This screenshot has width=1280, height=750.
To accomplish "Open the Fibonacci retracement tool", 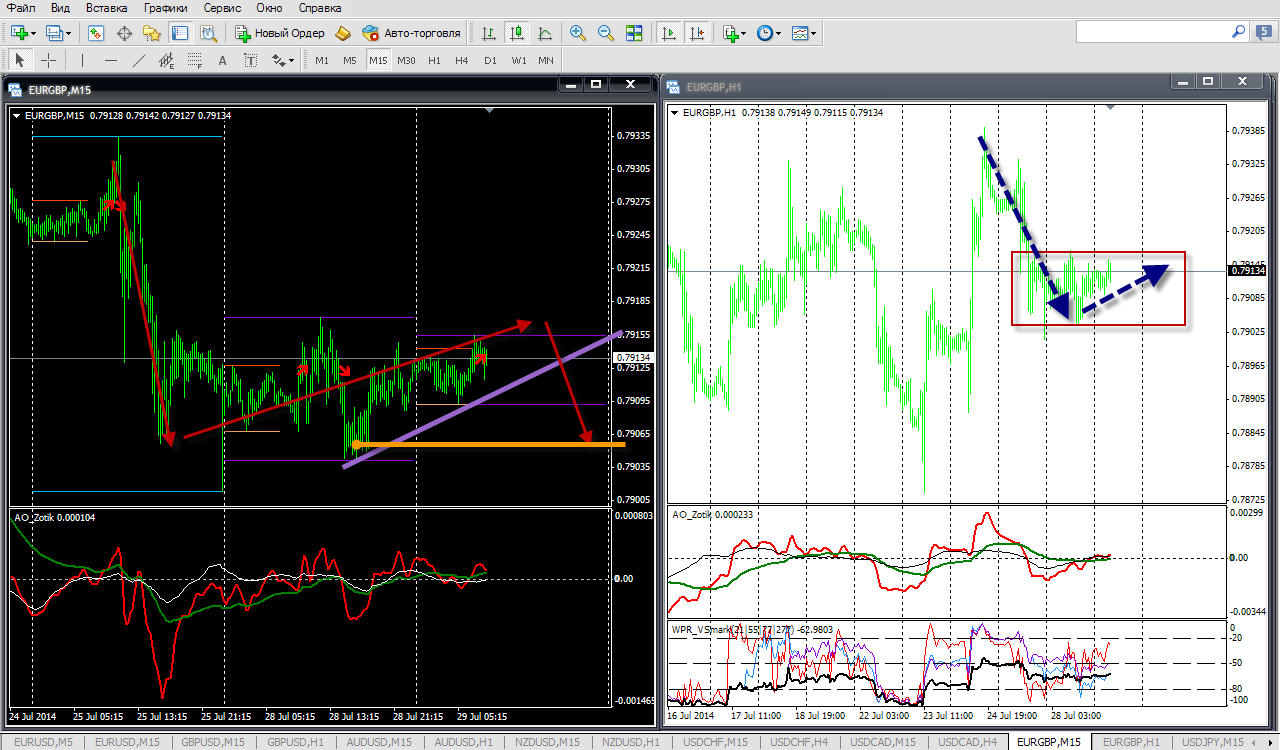I will 194,60.
